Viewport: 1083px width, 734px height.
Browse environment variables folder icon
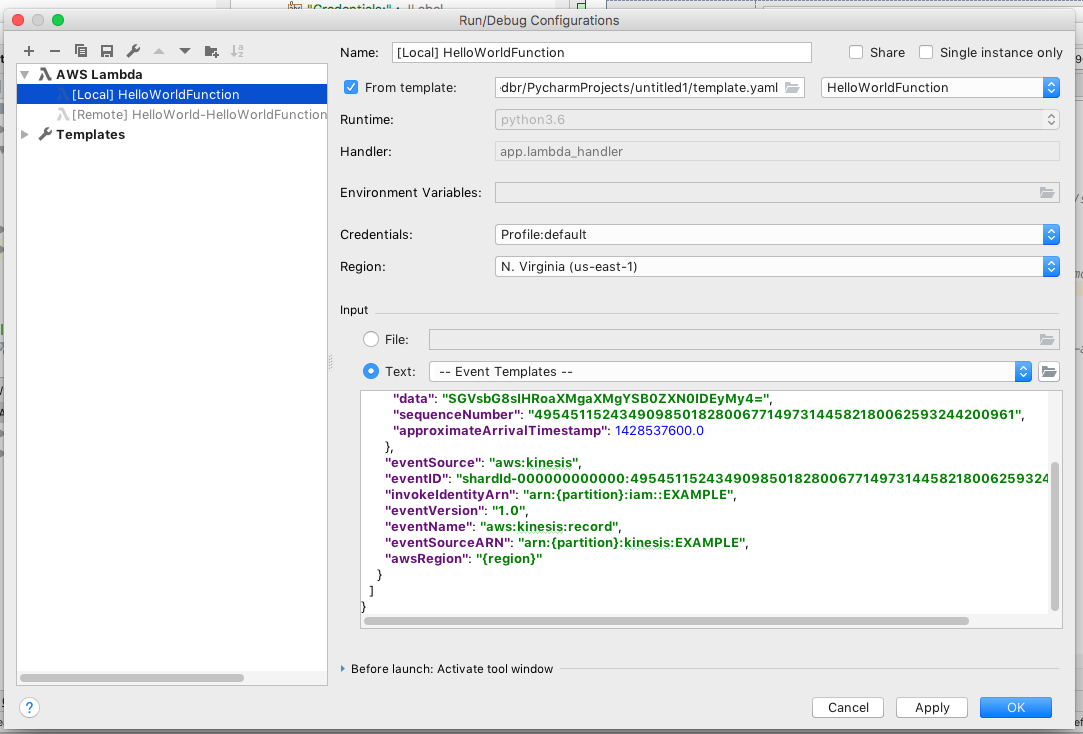point(1047,193)
